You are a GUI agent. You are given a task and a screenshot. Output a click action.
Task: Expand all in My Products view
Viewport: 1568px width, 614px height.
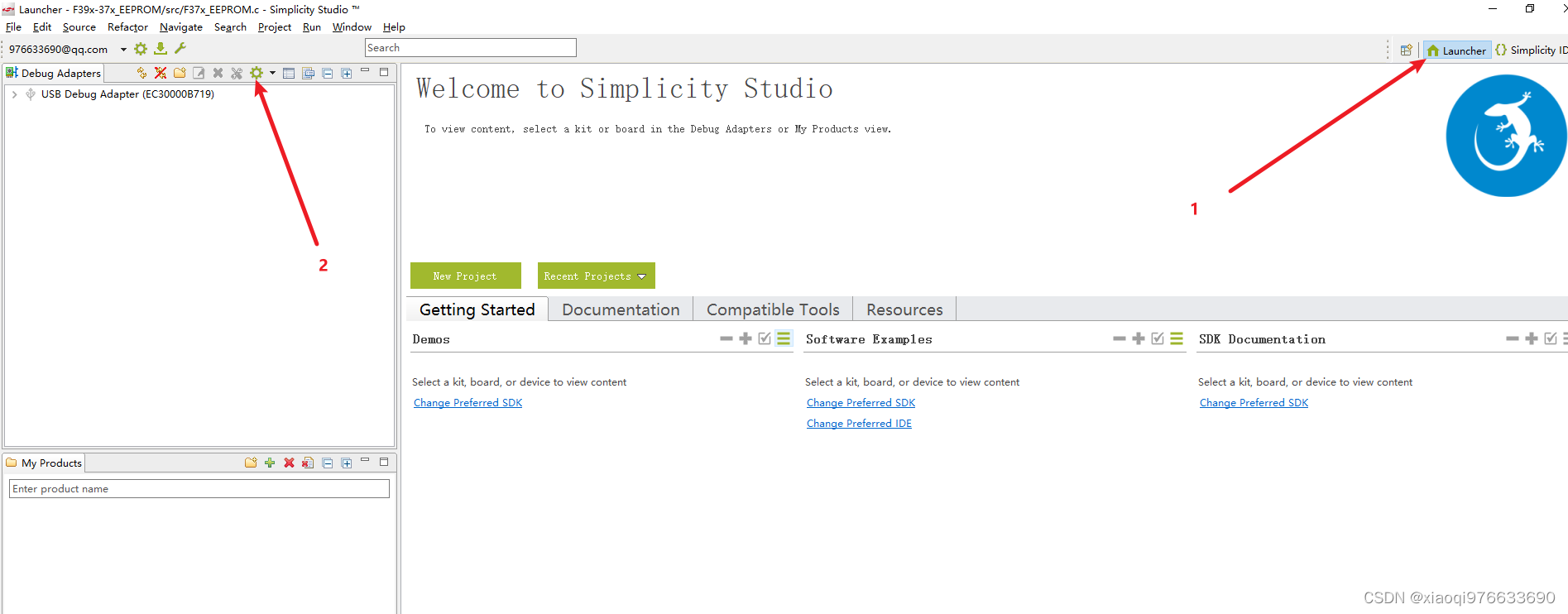pos(347,463)
